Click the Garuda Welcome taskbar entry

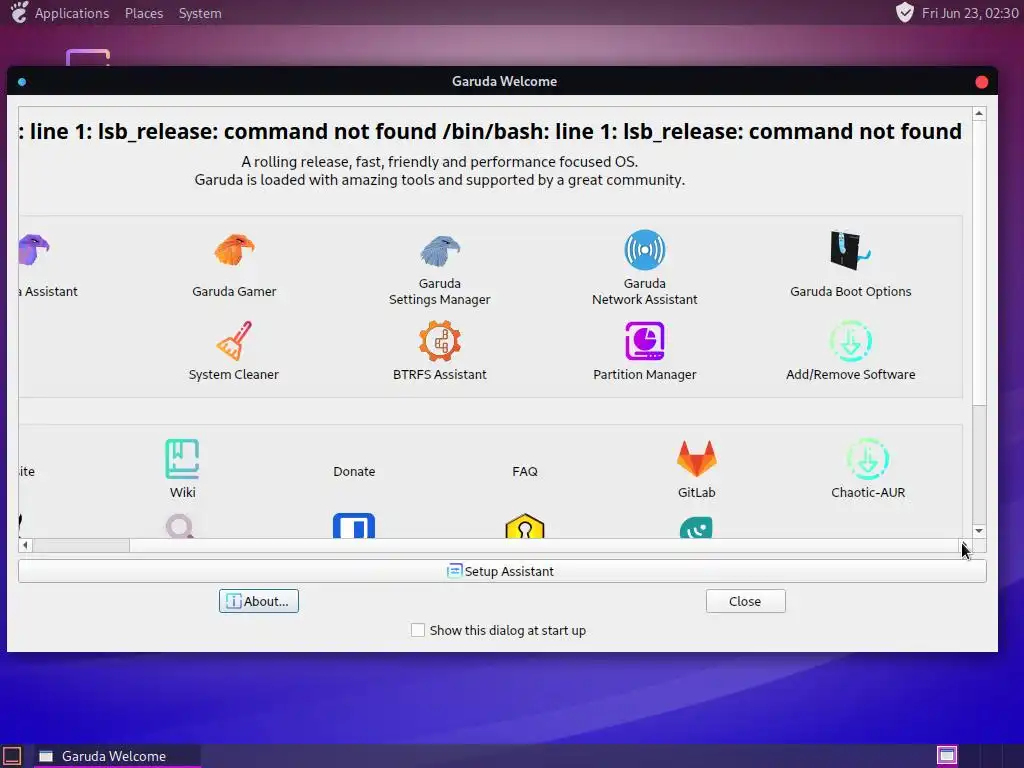(x=117, y=756)
